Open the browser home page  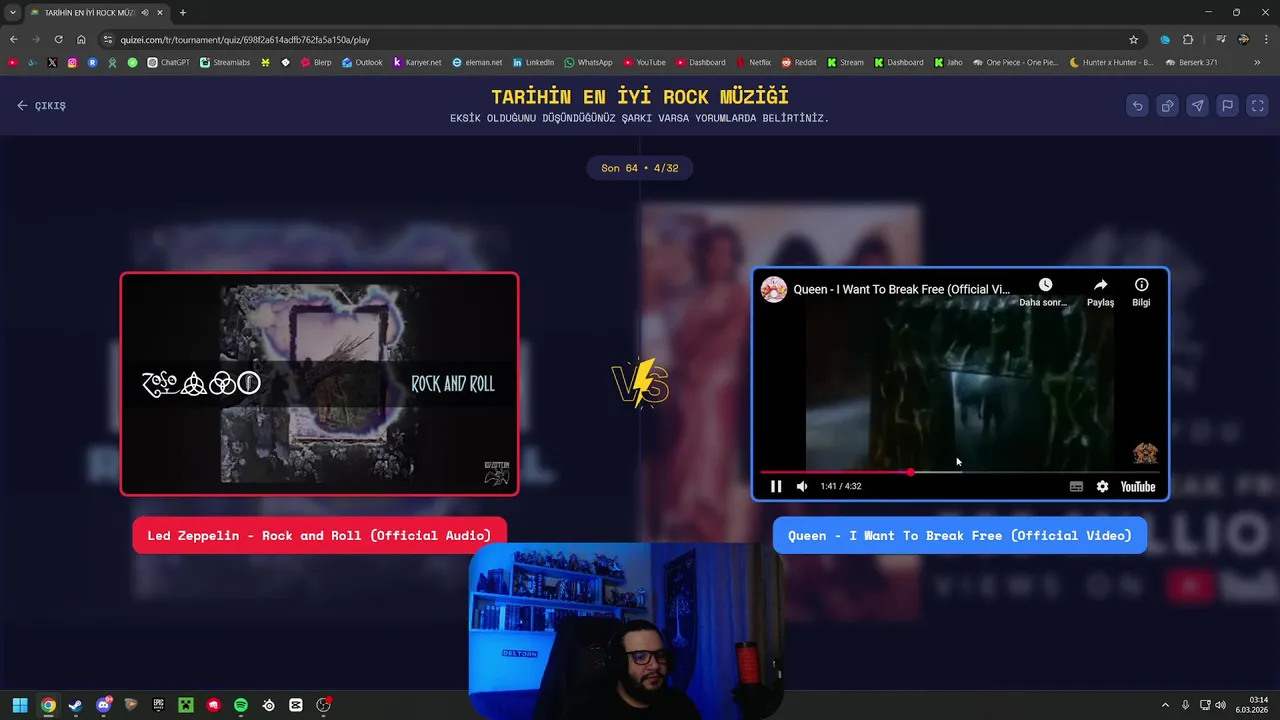click(81, 40)
